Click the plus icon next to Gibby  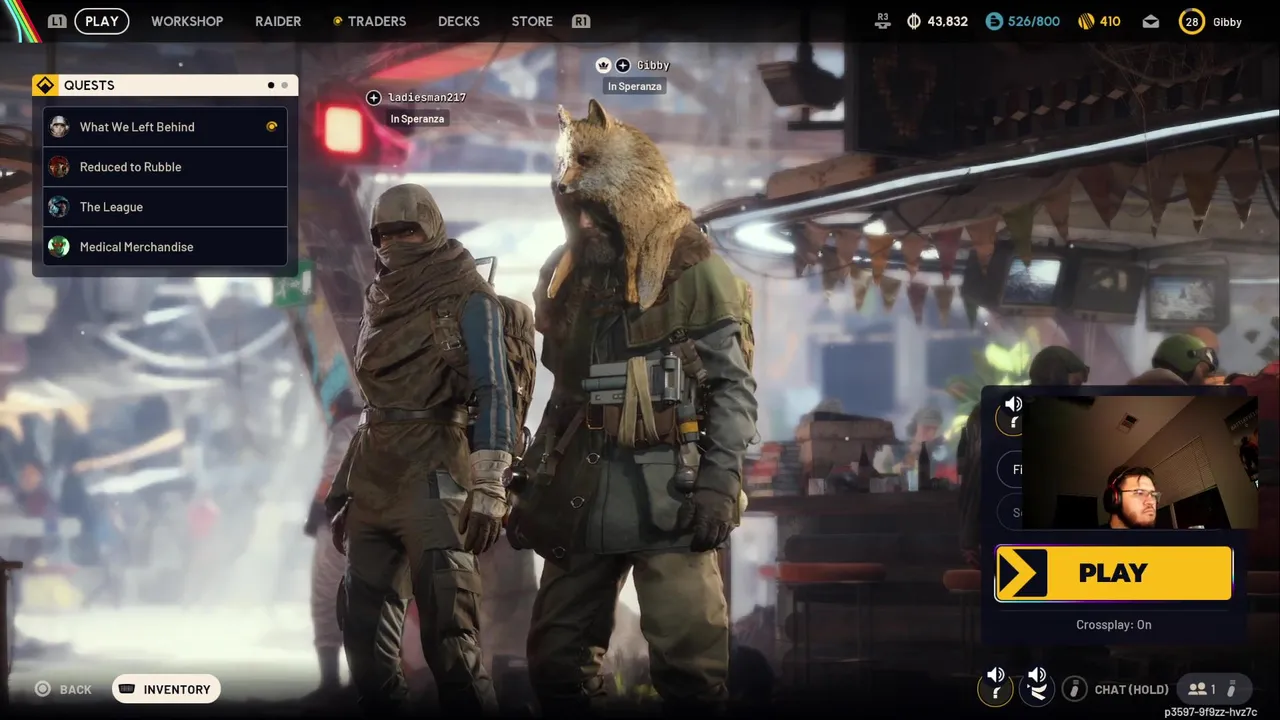click(x=623, y=65)
